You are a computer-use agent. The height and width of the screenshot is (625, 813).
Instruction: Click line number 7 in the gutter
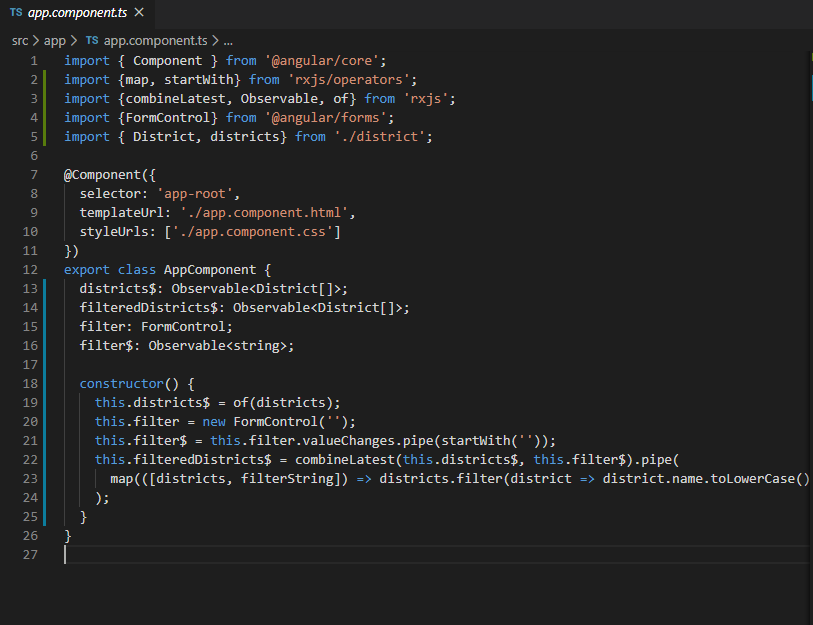pos(34,175)
